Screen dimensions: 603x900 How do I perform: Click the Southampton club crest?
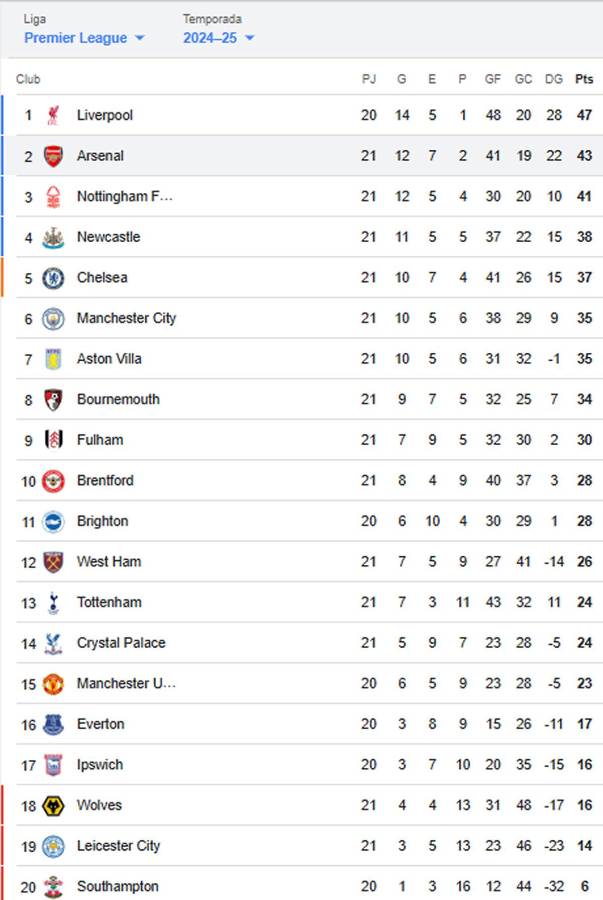coord(52,886)
